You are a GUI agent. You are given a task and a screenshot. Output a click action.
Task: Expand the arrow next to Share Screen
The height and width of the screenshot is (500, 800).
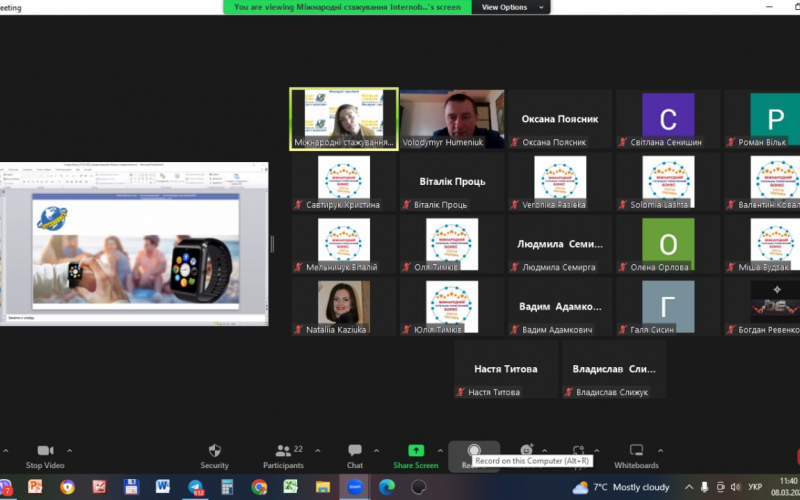[440, 451]
